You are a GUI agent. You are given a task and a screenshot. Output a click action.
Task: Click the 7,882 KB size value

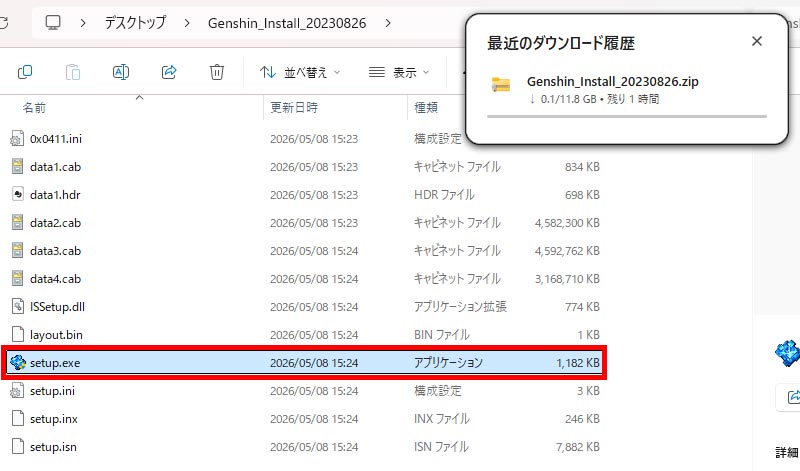coord(578,447)
